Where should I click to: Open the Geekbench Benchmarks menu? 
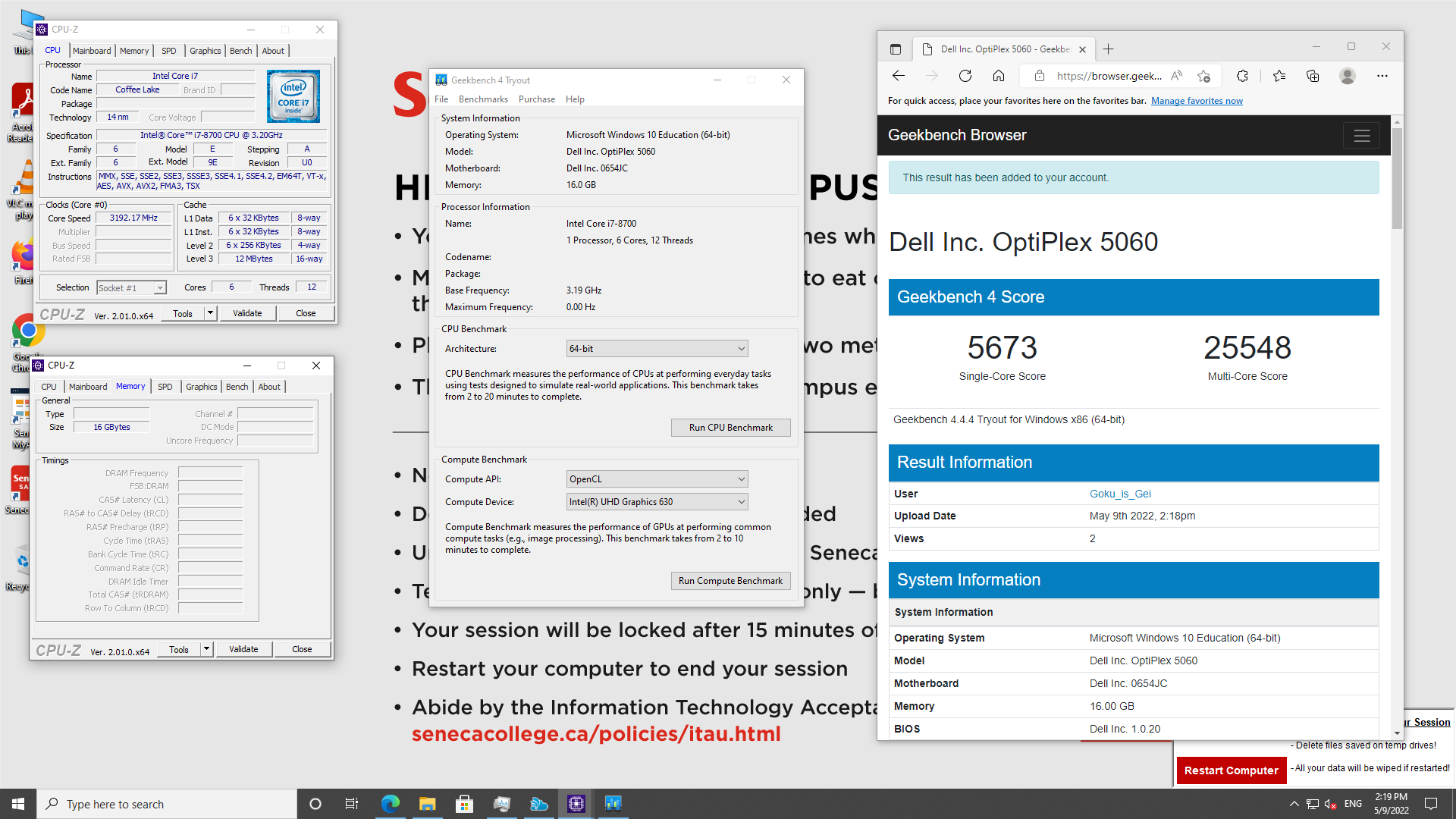483,99
